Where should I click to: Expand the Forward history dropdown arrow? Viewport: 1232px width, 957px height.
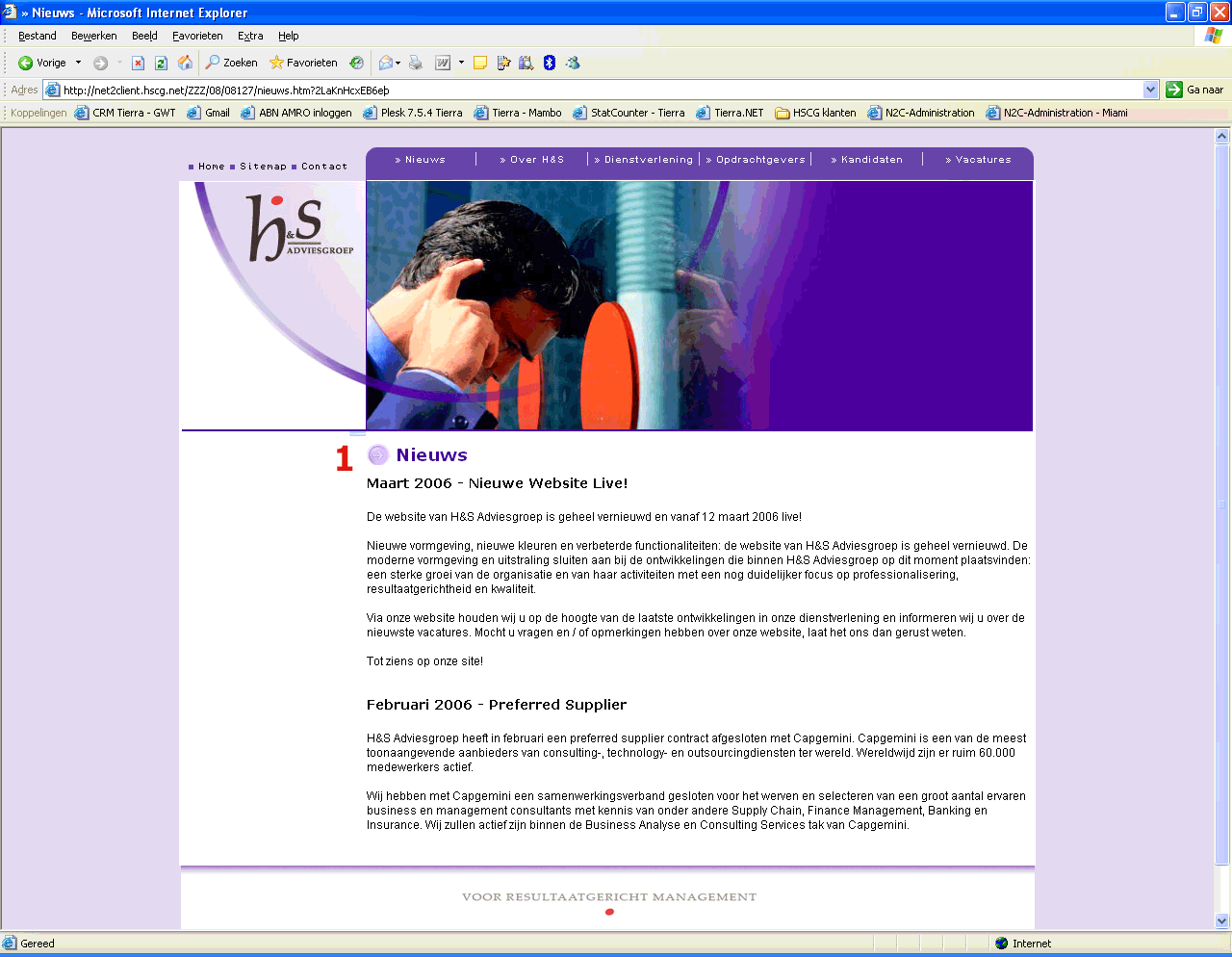(x=118, y=63)
